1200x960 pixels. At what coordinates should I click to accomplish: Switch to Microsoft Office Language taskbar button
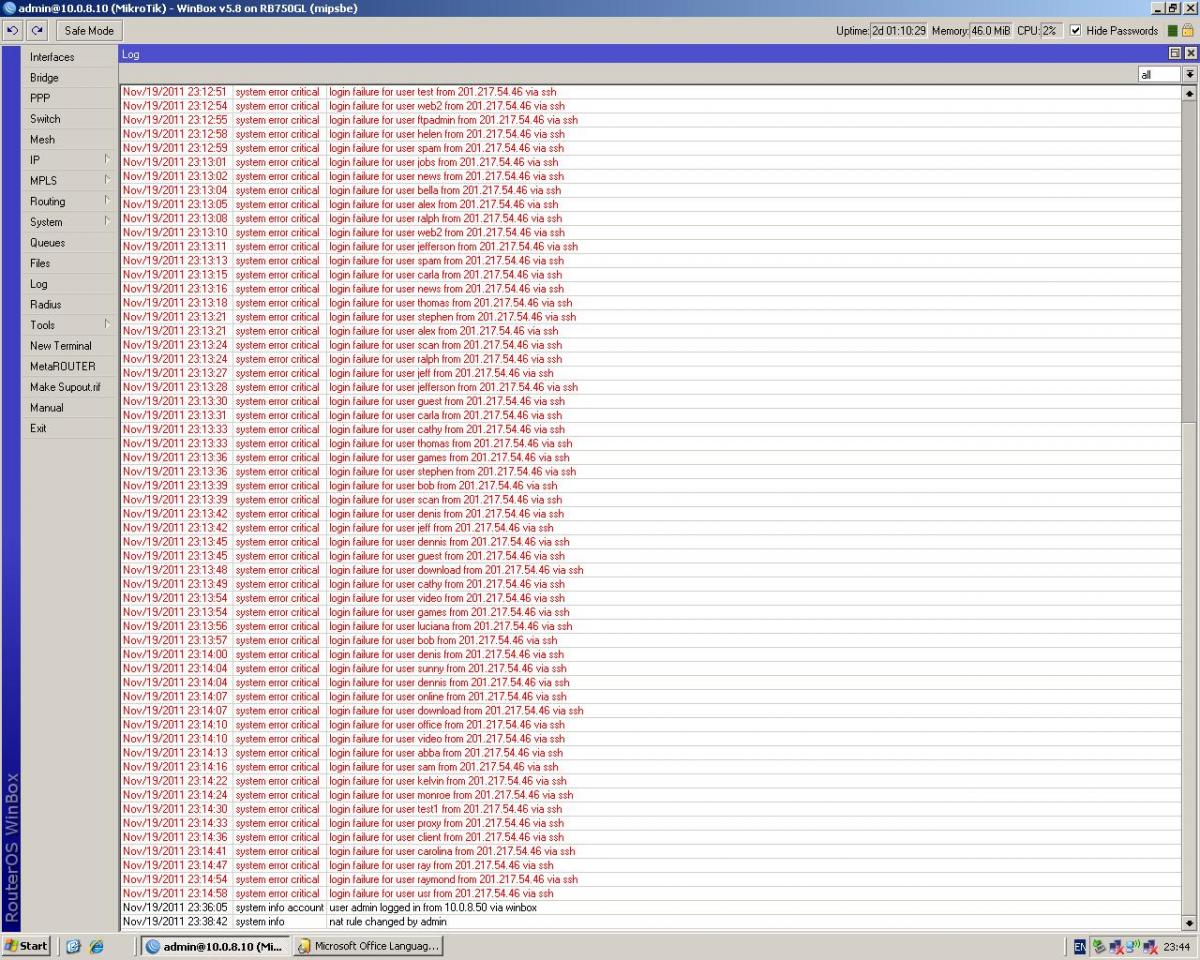[368, 946]
